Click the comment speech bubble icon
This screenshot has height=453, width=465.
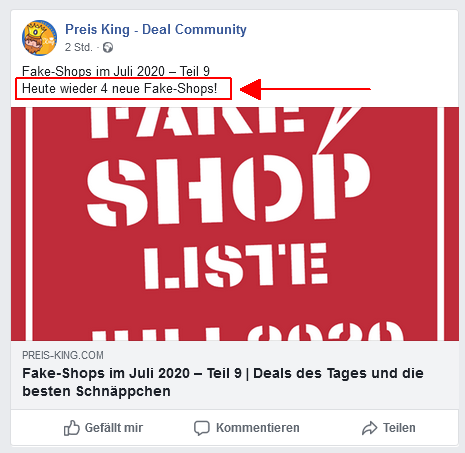[202, 428]
